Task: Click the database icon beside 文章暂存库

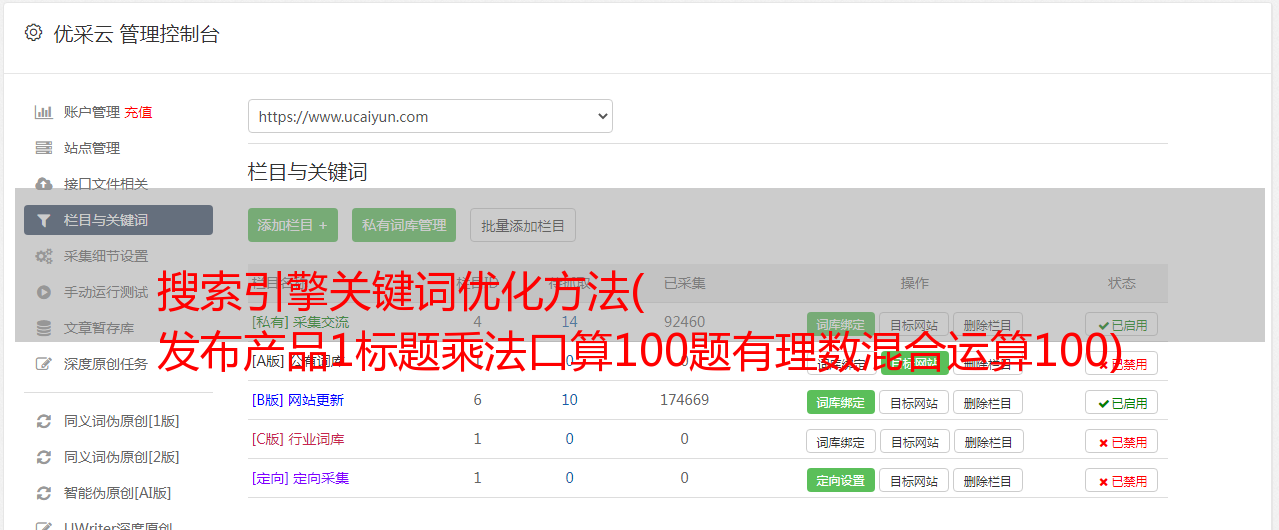Action: [44, 328]
